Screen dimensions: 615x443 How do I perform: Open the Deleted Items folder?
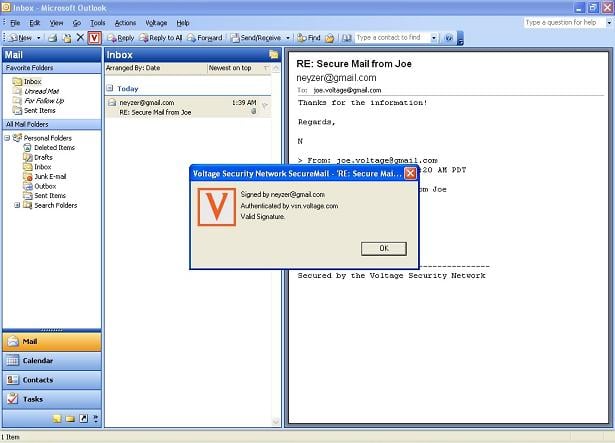tap(54, 148)
